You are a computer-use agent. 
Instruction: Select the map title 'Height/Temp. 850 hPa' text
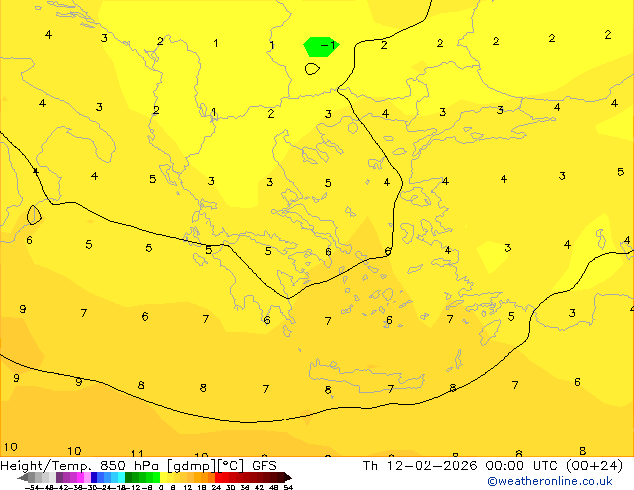point(79,466)
